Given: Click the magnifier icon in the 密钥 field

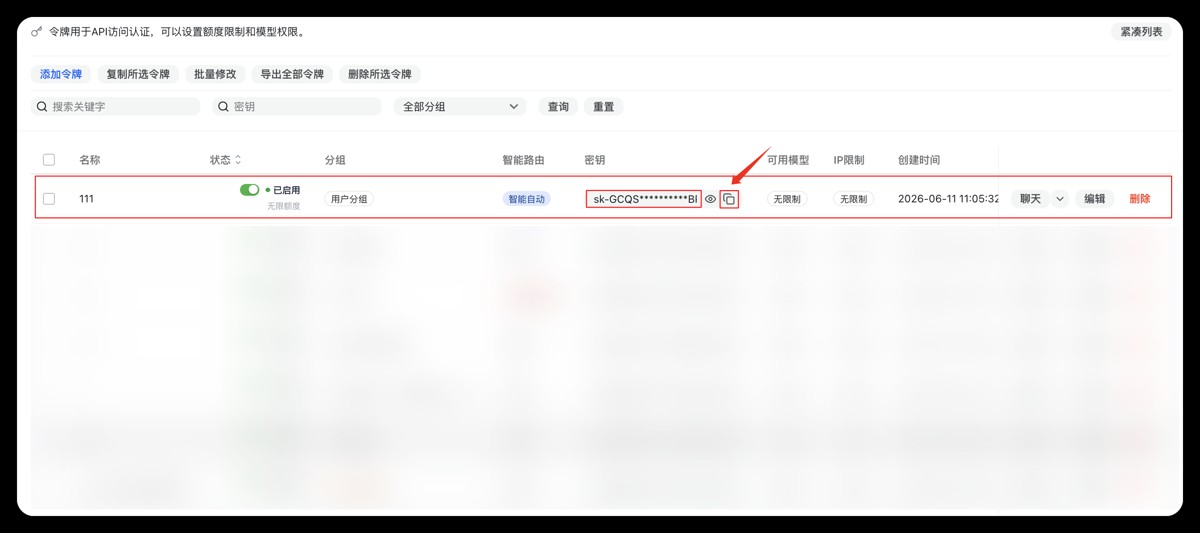Looking at the screenshot, I should [x=223, y=106].
